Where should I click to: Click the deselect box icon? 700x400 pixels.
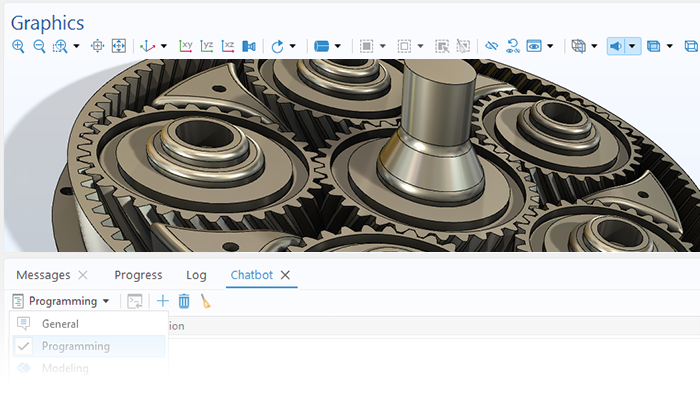463,46
